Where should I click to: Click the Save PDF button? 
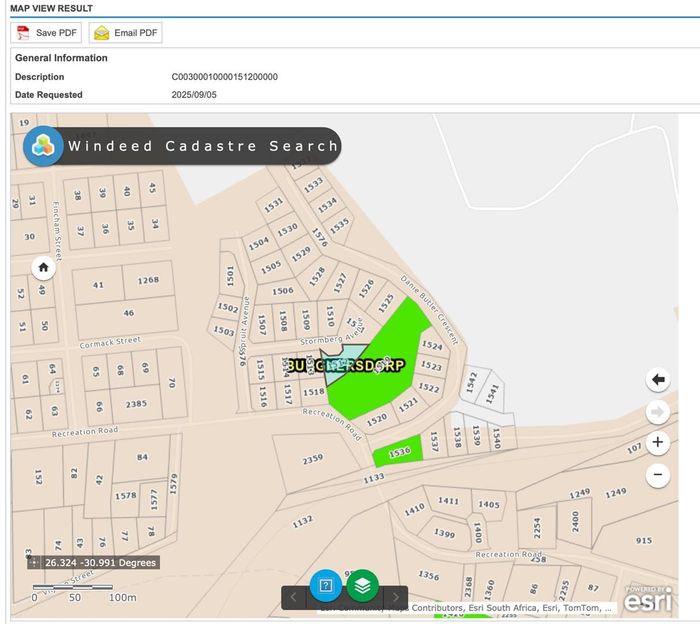pyautogui.click(x=46, y=33)
